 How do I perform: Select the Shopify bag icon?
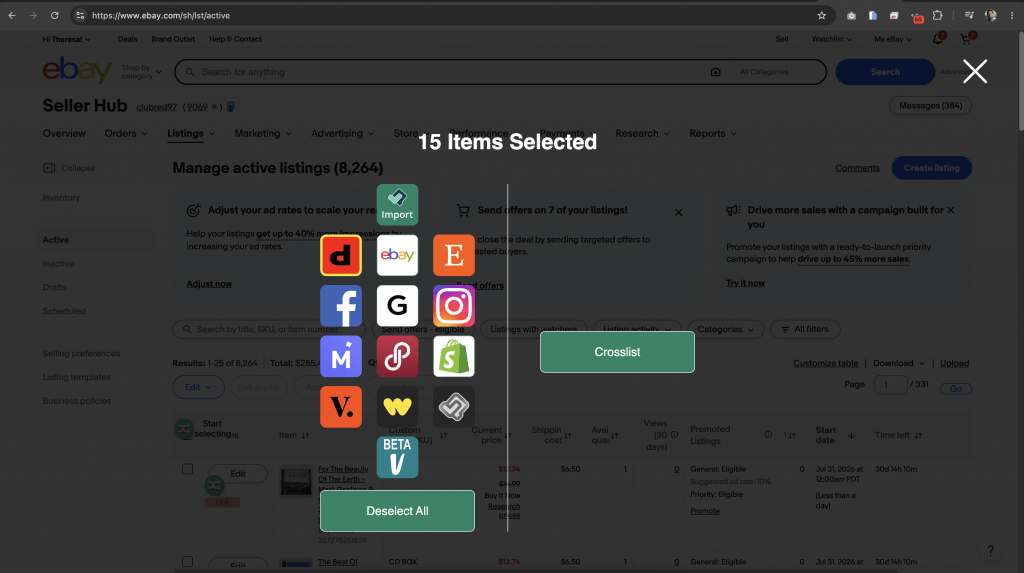tap(454, 356)
